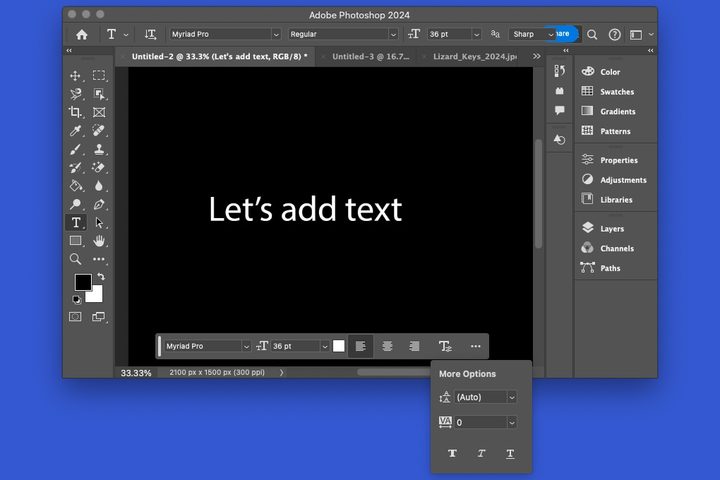Select the Dodge tool

[75, 204]
